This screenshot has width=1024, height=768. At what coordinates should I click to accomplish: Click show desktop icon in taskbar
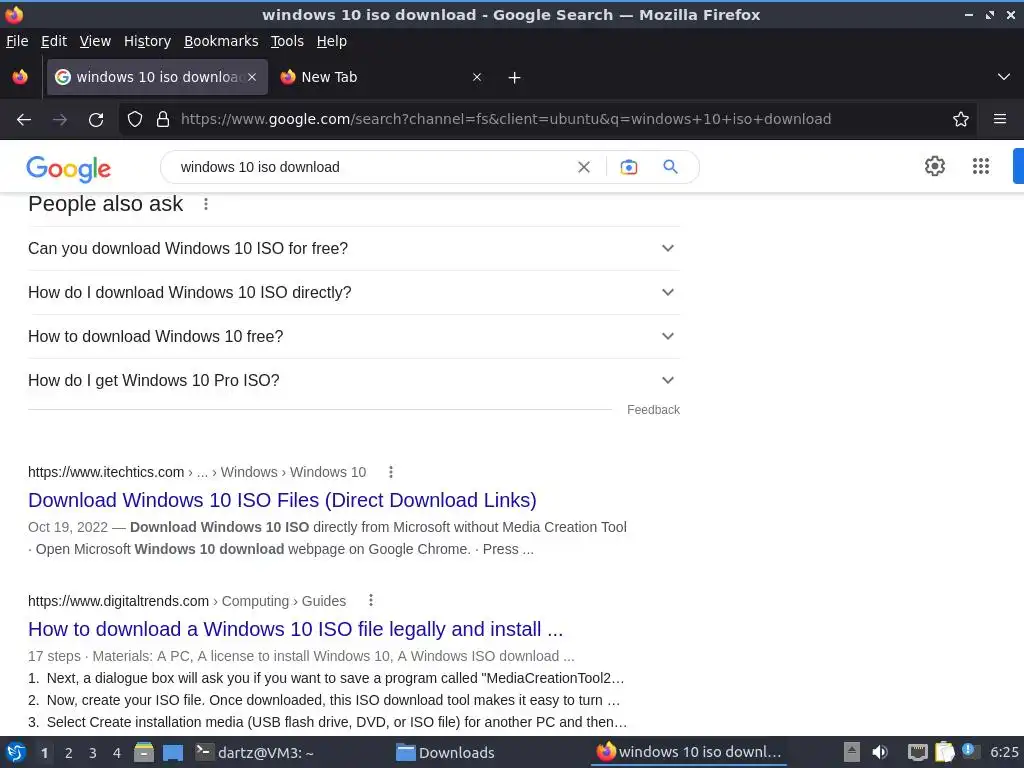(x=173, y=752)
